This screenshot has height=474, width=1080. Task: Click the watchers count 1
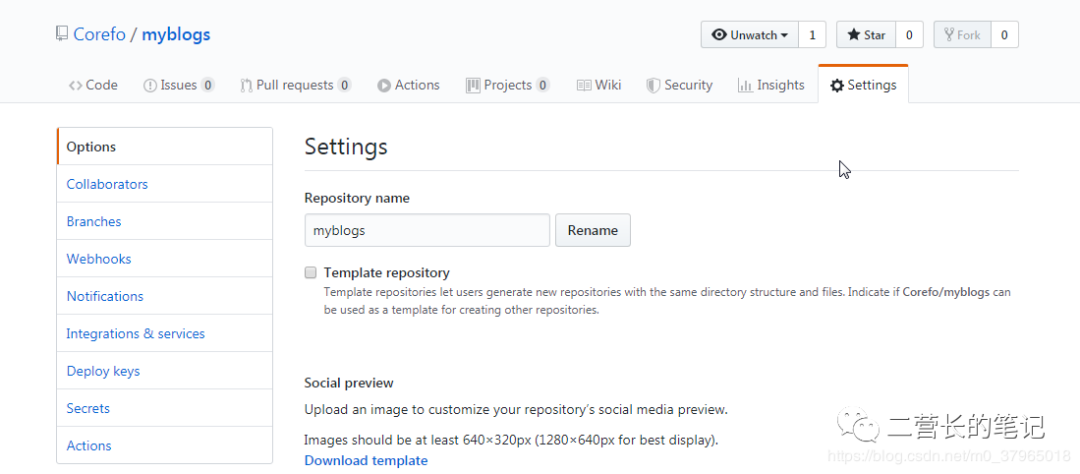point(812,34)
